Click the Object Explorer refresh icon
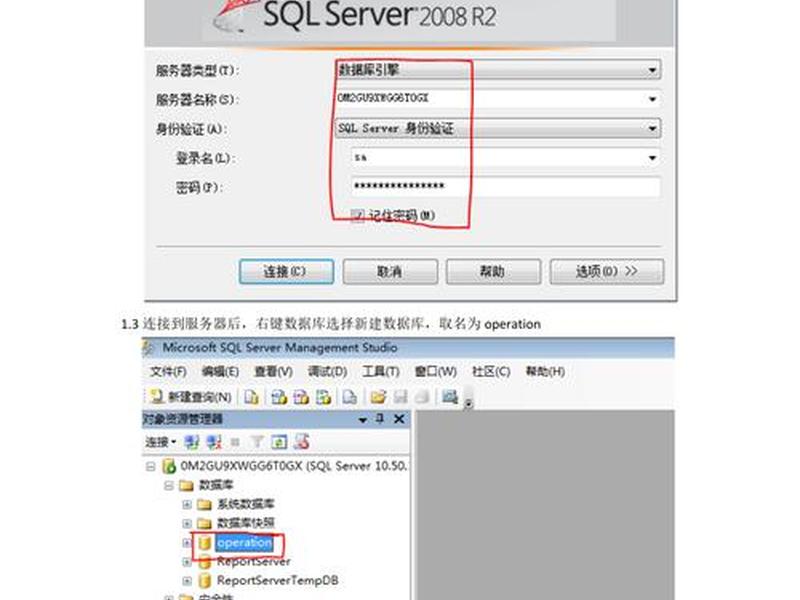Screen dimensions: 800x600 279,442
